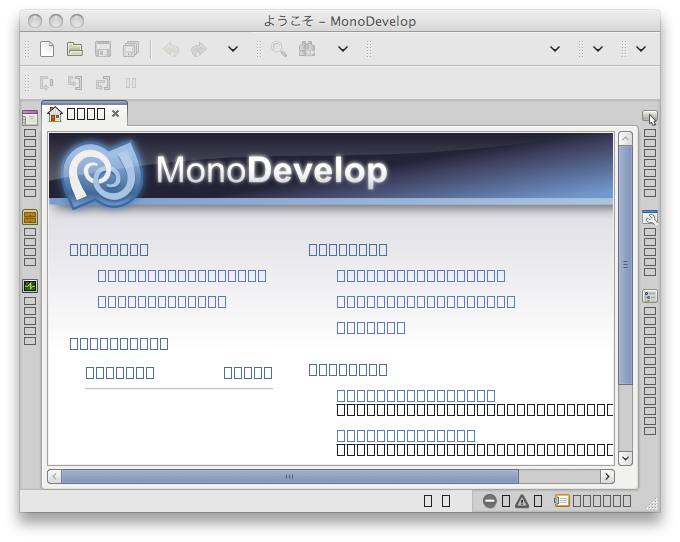Click the Undo arrow icon

pyautogui.click(x=171, y=49)
